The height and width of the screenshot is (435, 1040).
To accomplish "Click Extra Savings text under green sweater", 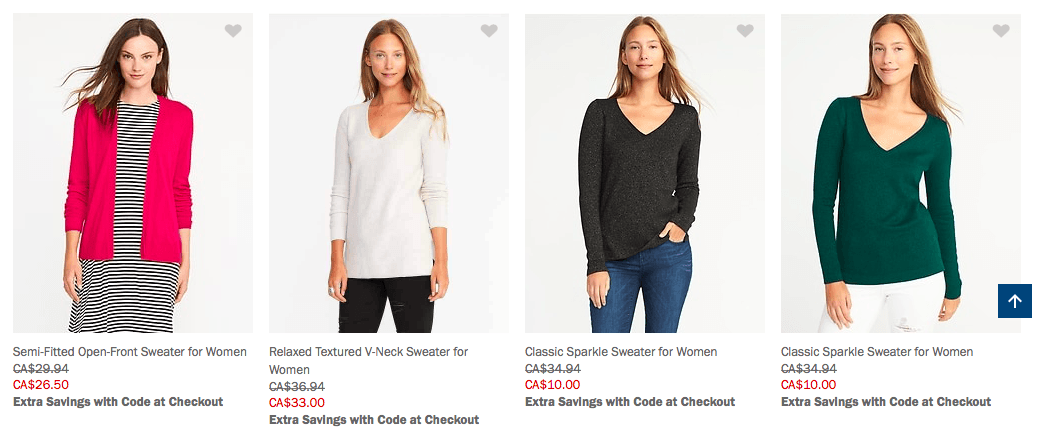I will click(886, 402).
